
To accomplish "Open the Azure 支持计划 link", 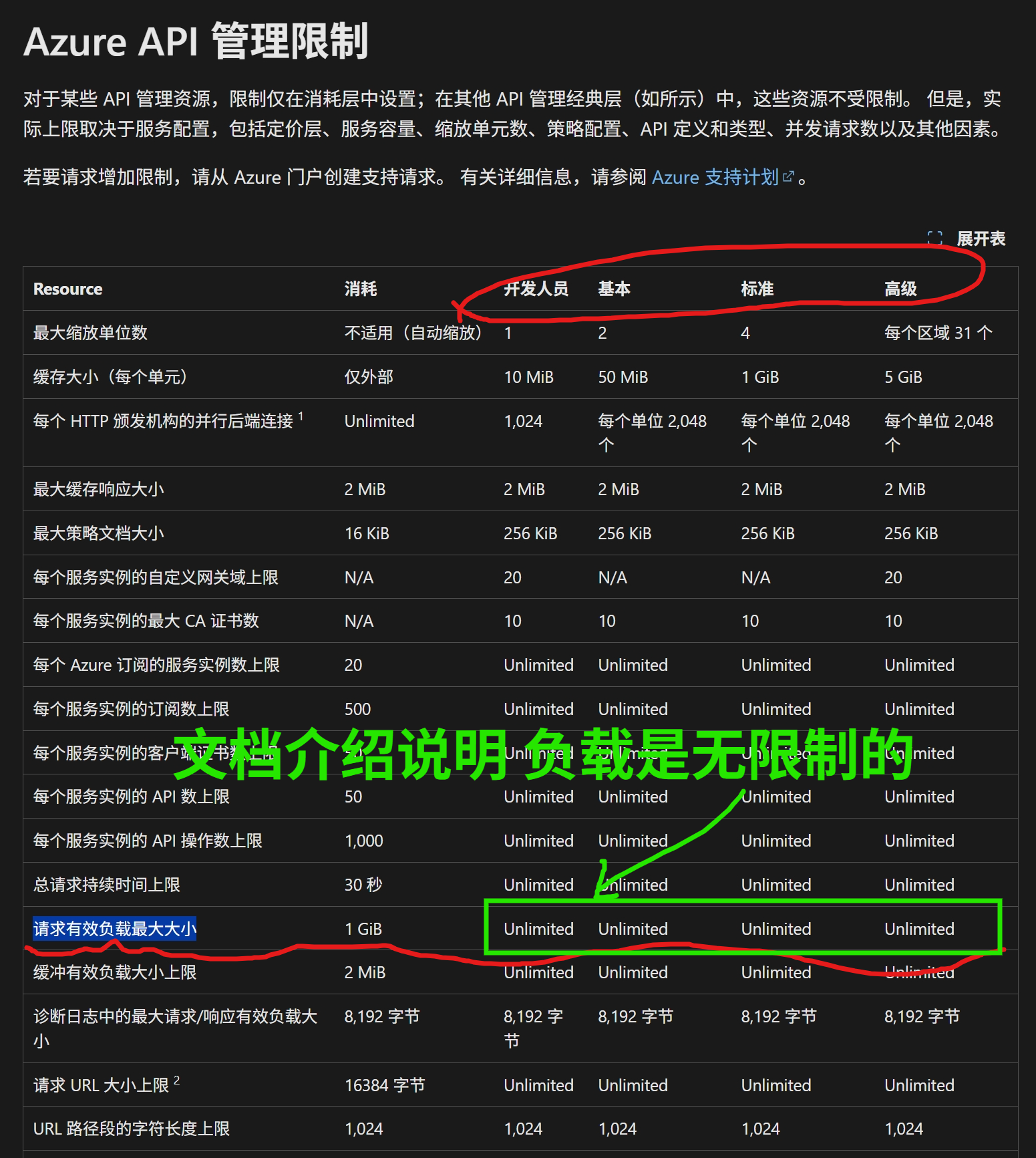I will coord(715,177).
